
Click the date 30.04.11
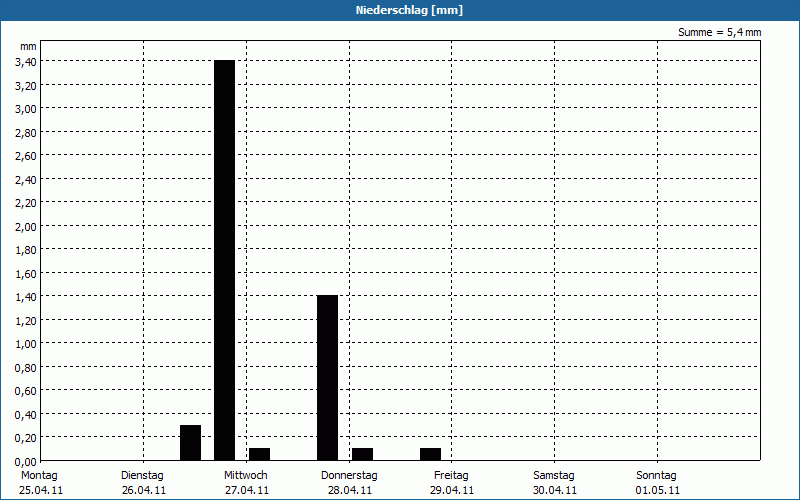click(555, 490)
